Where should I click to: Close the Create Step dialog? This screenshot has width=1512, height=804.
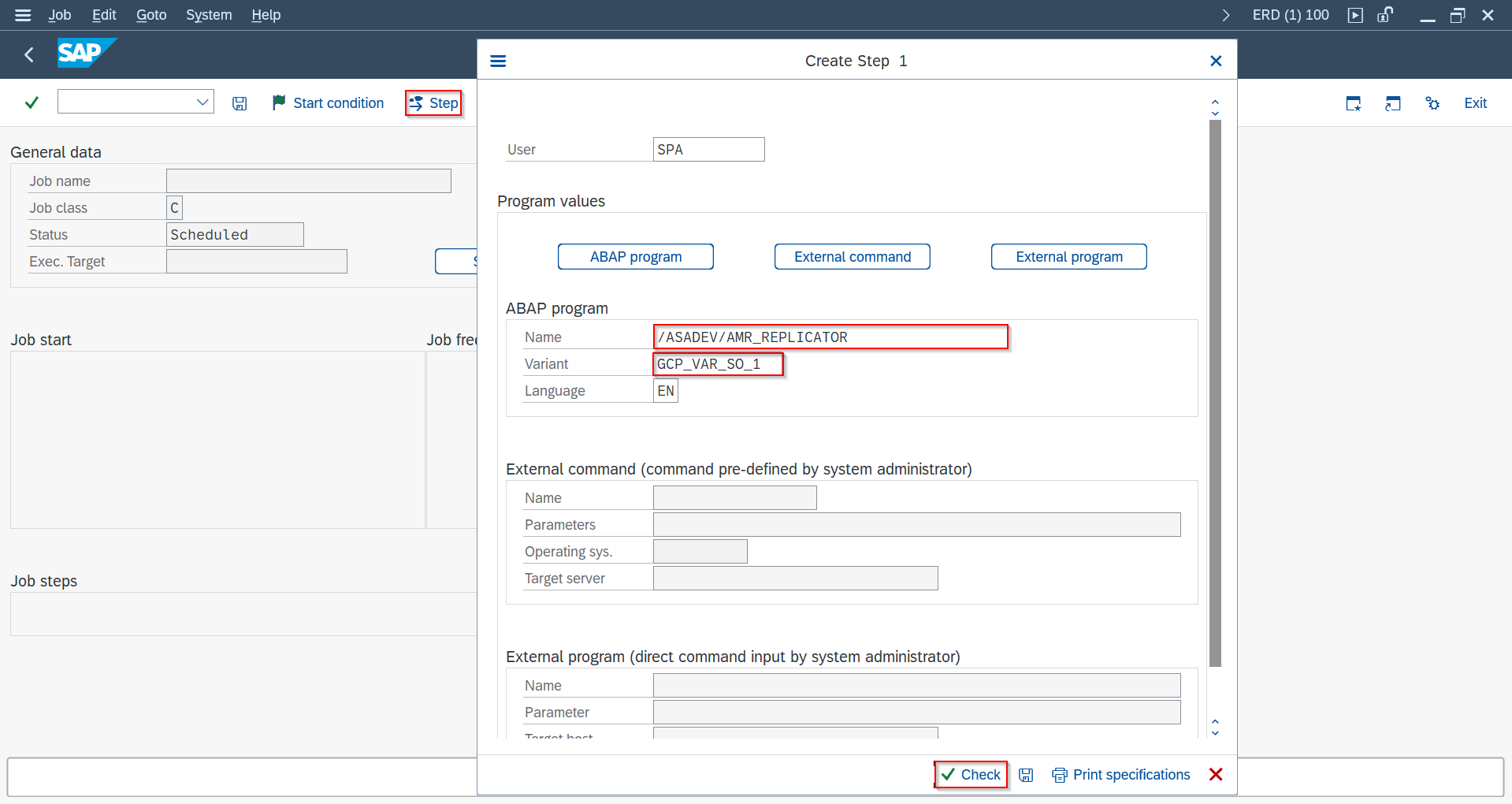pos(1216,61)
